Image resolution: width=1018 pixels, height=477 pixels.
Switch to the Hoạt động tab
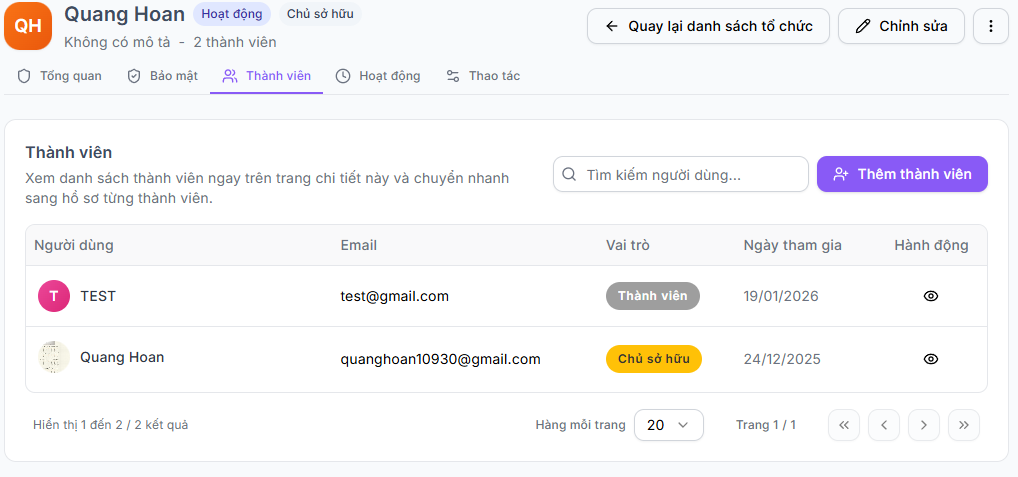378,76
